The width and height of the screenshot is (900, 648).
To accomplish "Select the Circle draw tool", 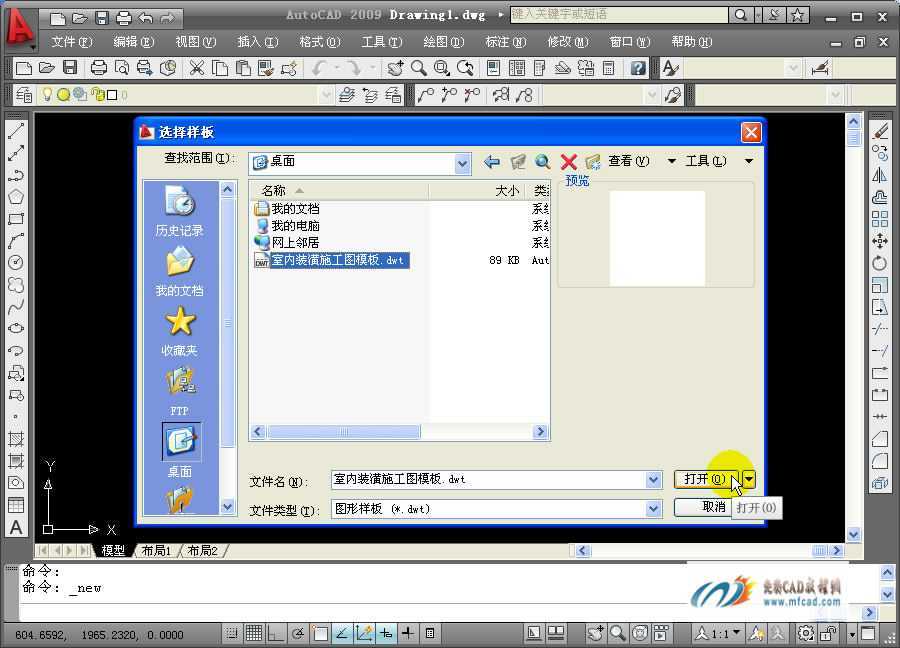I will tap(16, 263).
